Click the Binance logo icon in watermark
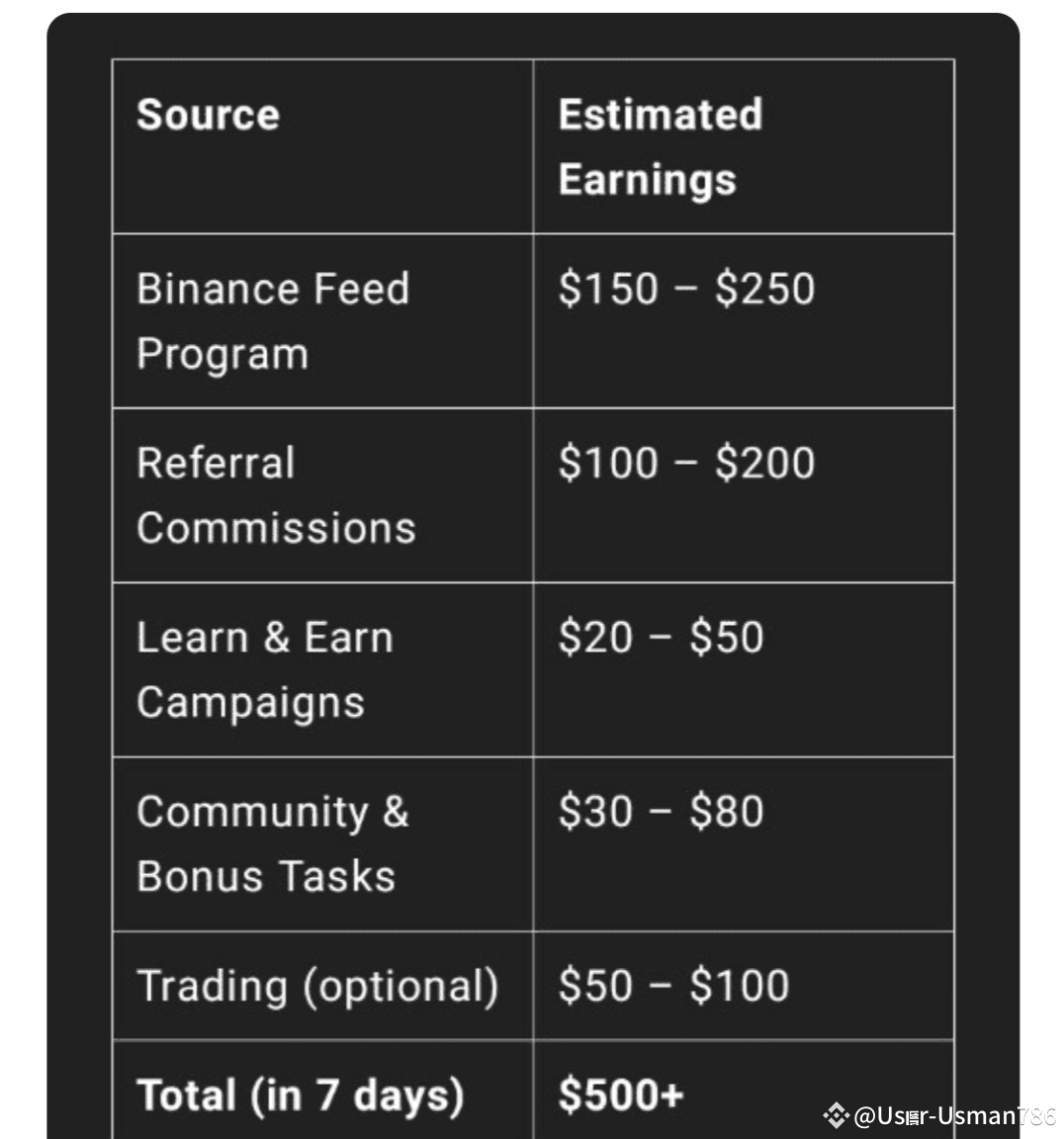Viewport: 1064px width, 1139px height. click(x=836, y=1115)
